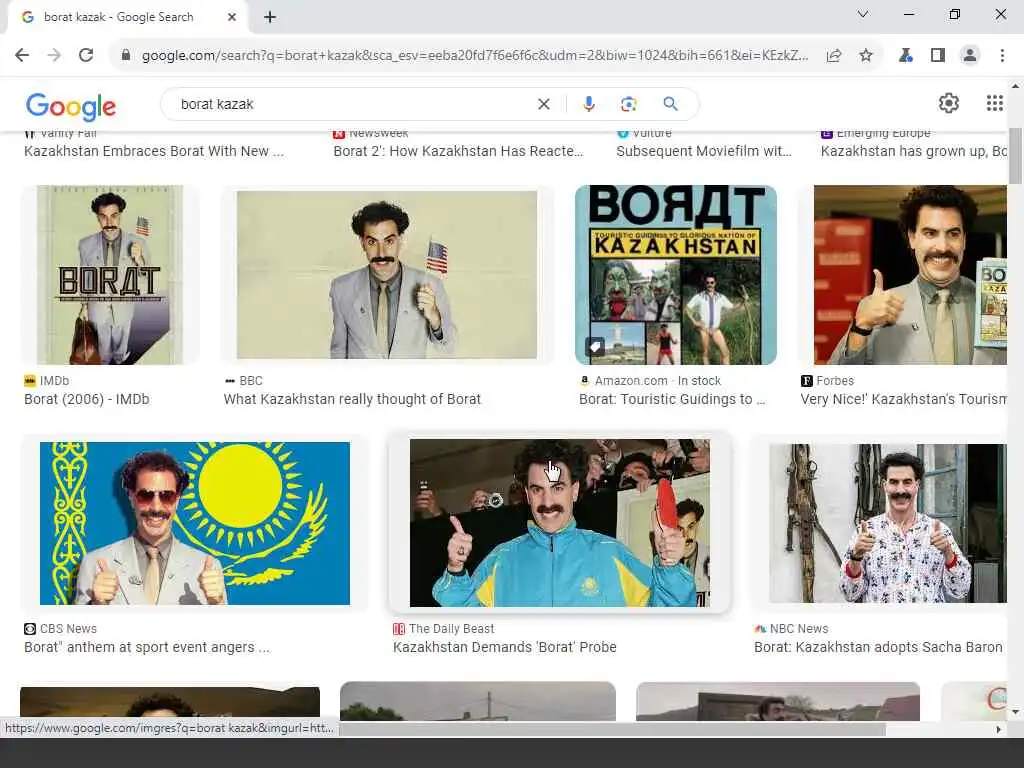The image size is (1024, 768).
Task: Open the Google apps grid
Action: click(x=994, y=103)
